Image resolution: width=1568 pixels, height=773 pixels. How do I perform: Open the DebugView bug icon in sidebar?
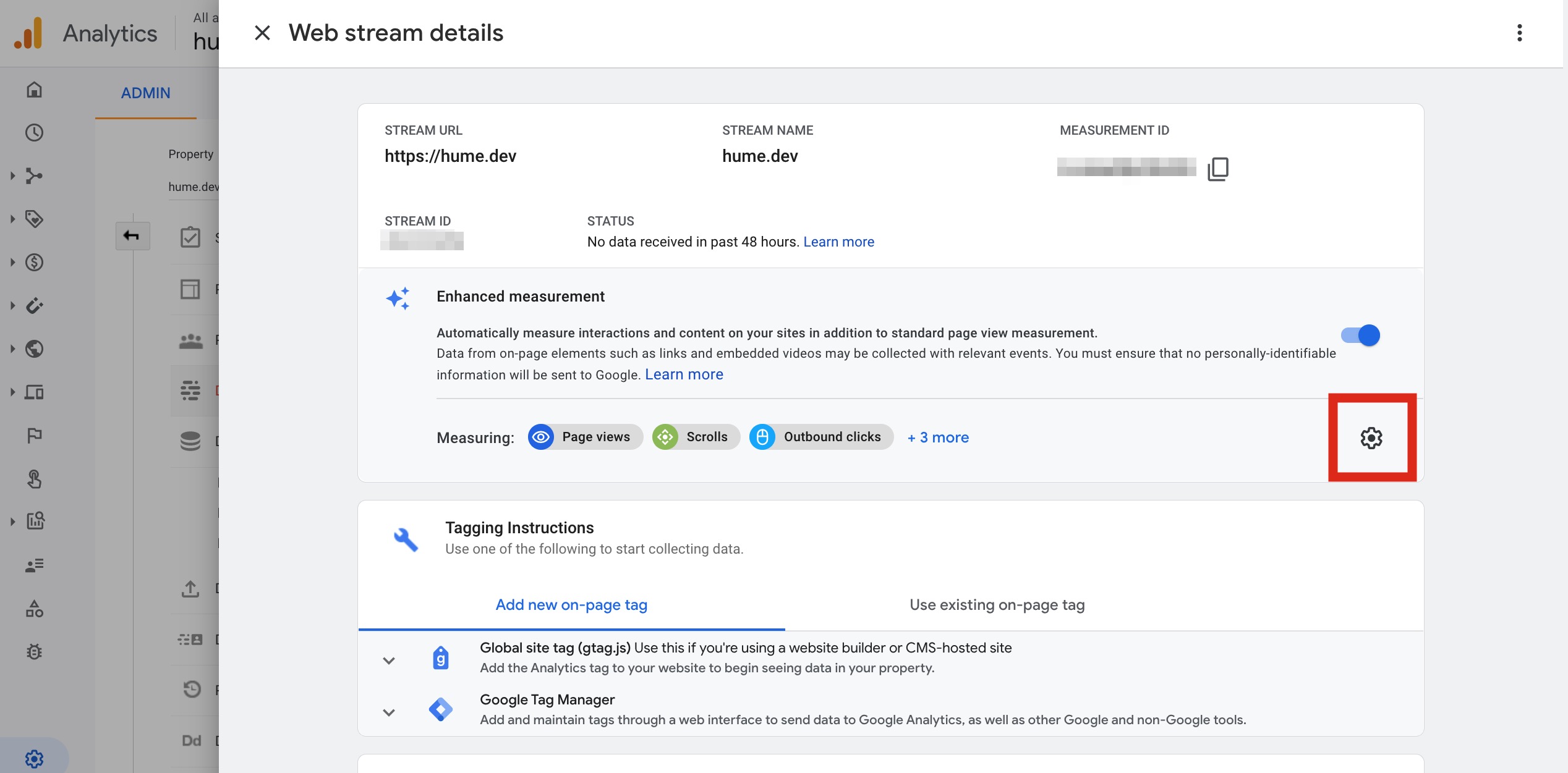(x=35, y=652)
